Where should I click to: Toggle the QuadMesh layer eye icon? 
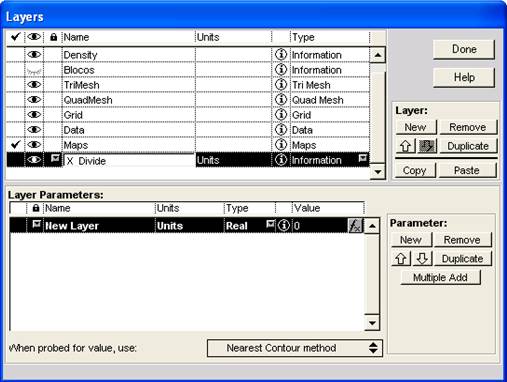click(34, 100)
